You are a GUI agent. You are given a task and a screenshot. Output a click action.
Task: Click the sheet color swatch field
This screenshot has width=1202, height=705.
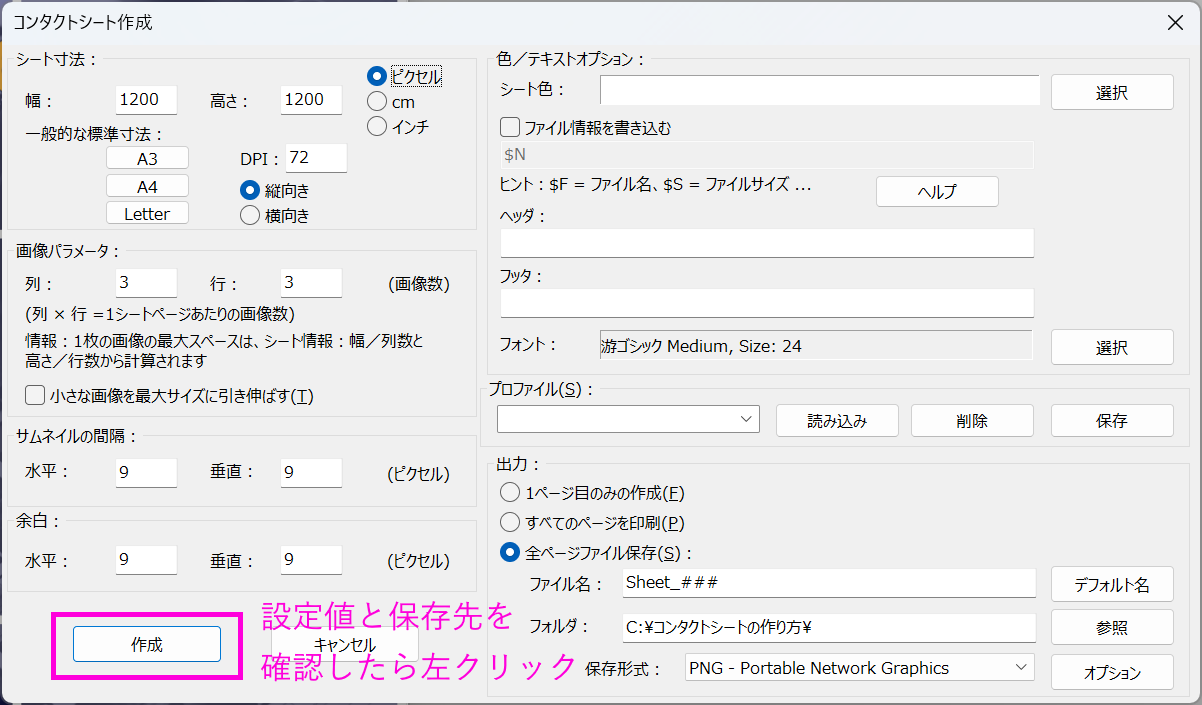[x=819, y=90]
